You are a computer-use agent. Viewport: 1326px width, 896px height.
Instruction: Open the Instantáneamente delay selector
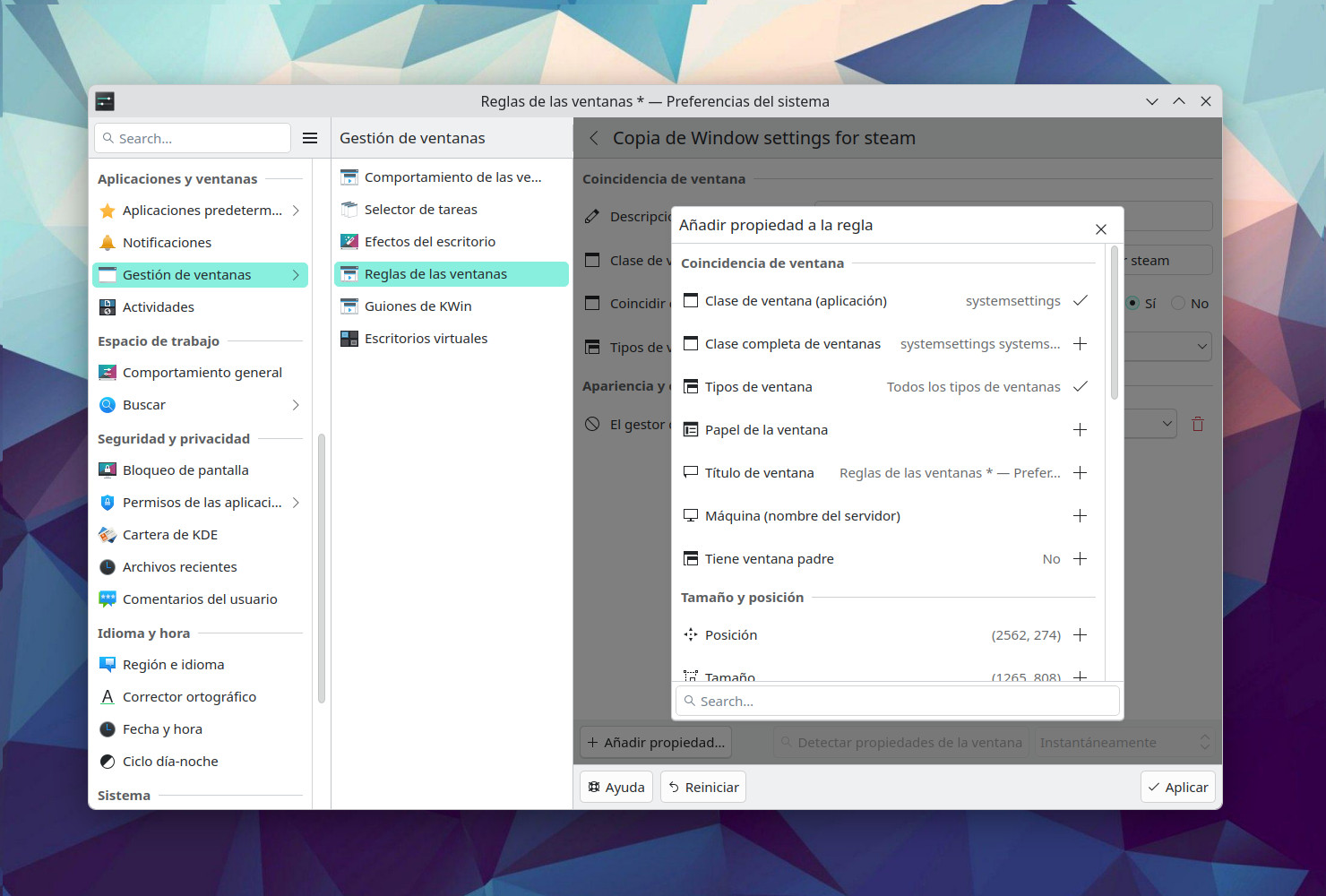(1124, 743)
